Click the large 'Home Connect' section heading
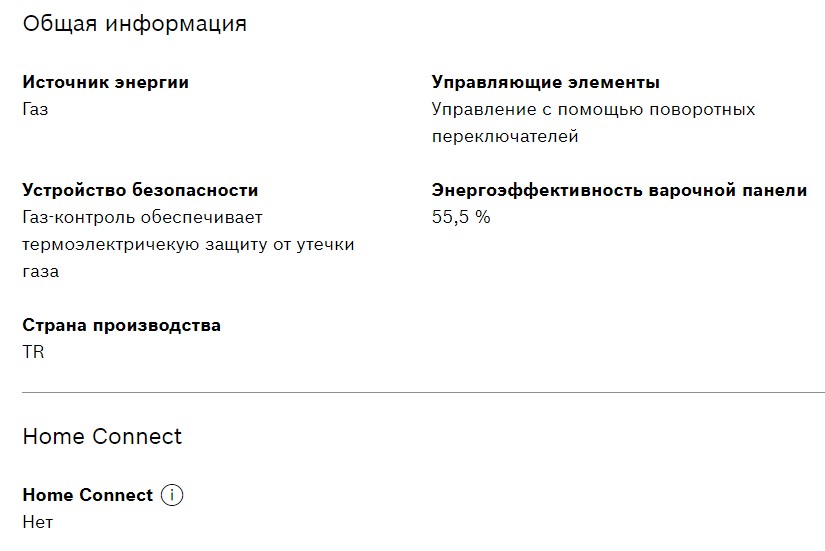The image size is (825, 551). coord(102,437)
